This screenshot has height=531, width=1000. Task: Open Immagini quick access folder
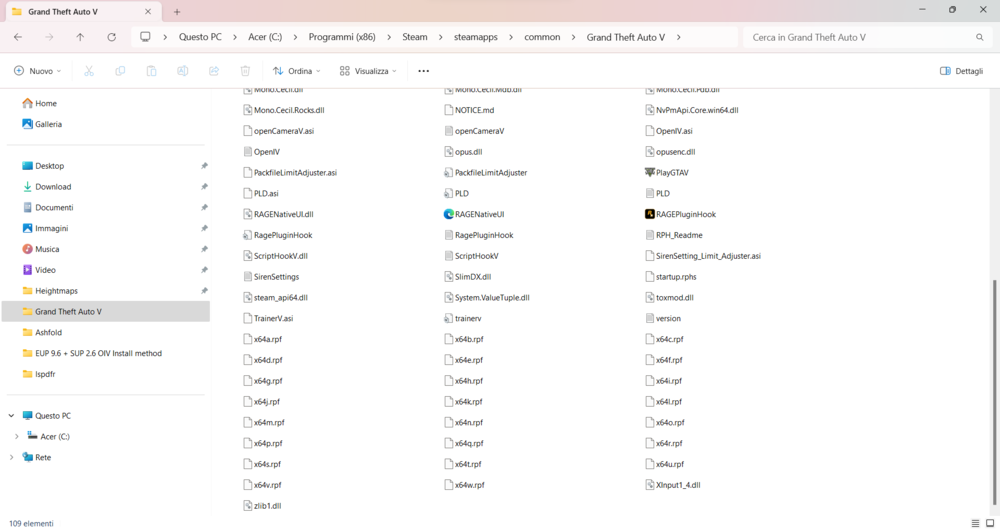(x=45, y=228)
